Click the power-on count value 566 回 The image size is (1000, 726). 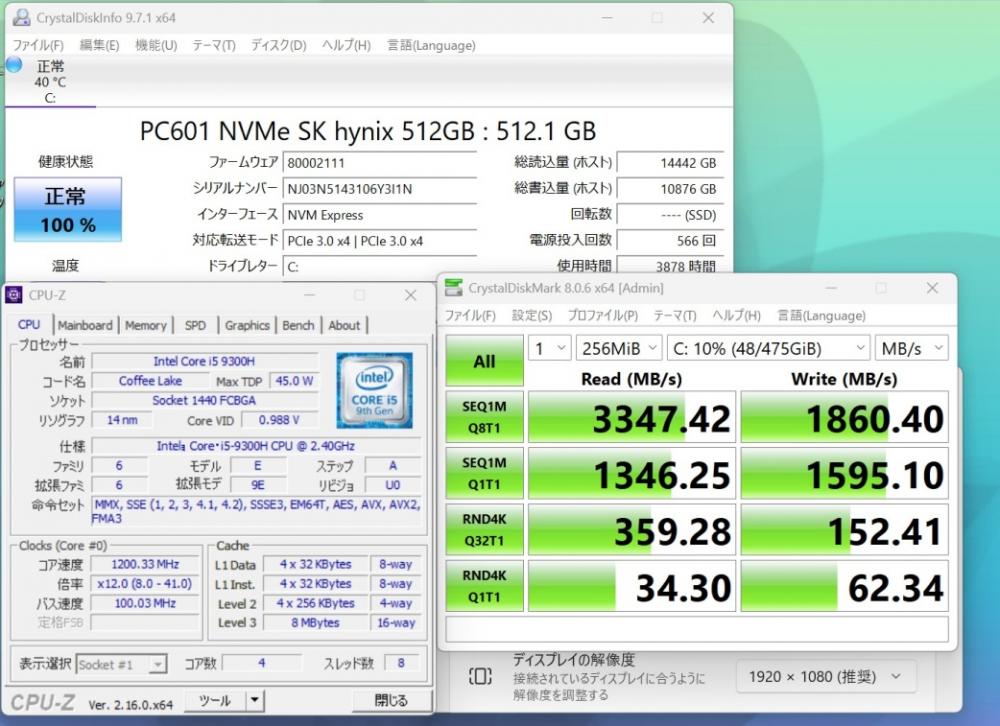[670, 241]
